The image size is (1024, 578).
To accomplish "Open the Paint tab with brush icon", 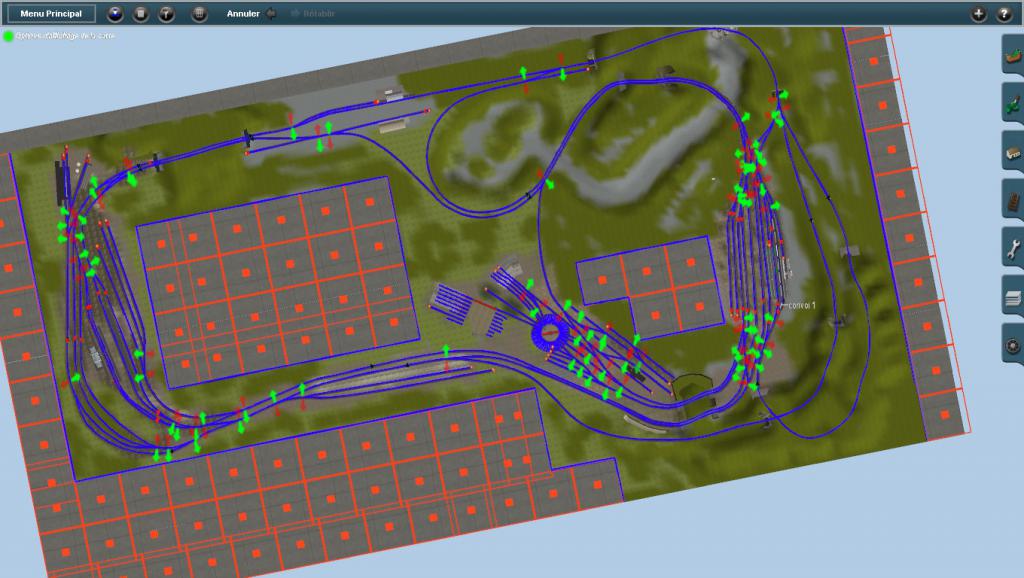I will [1013, 104].
